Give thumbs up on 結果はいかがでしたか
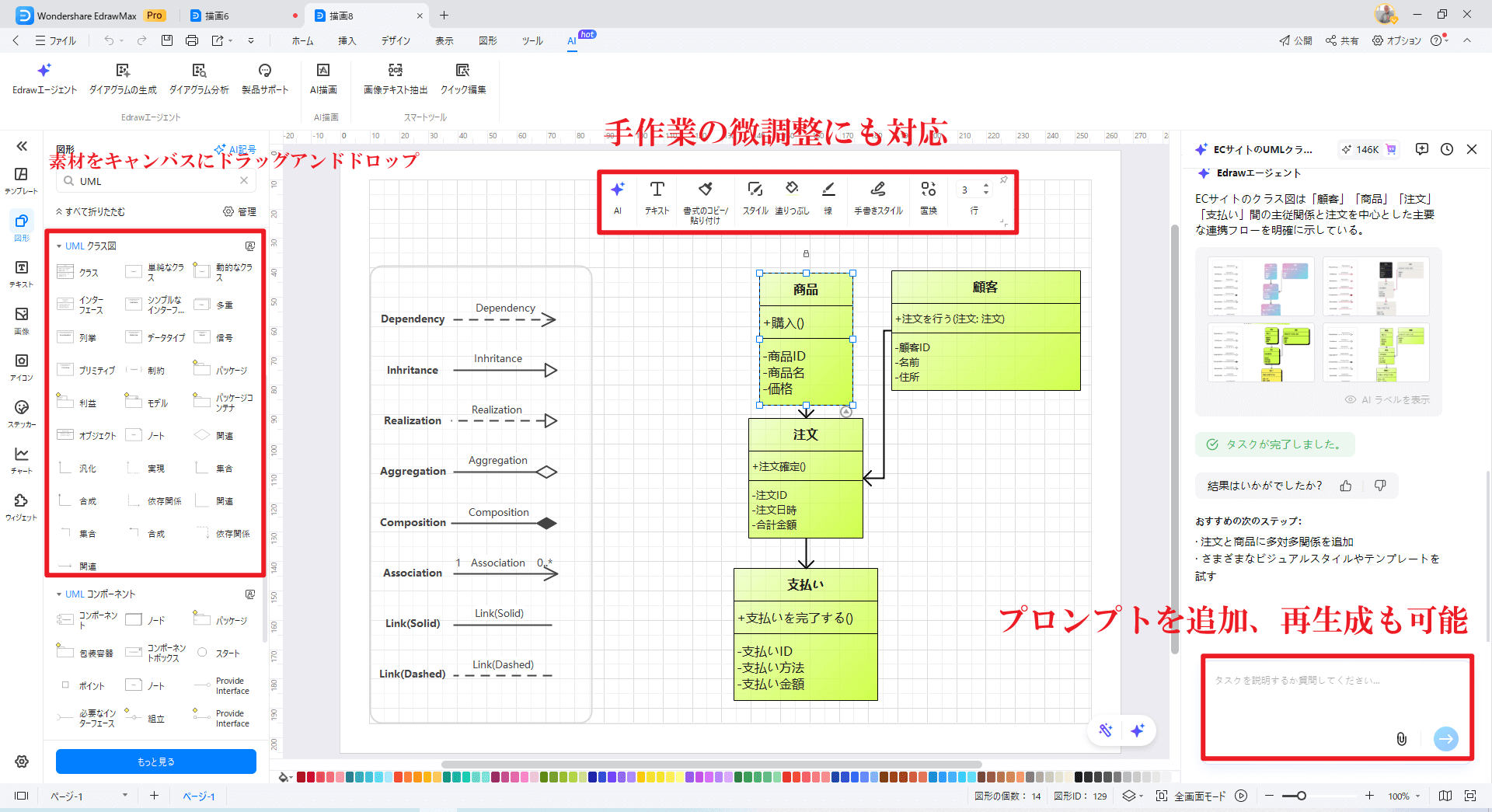 (1347, 485)
